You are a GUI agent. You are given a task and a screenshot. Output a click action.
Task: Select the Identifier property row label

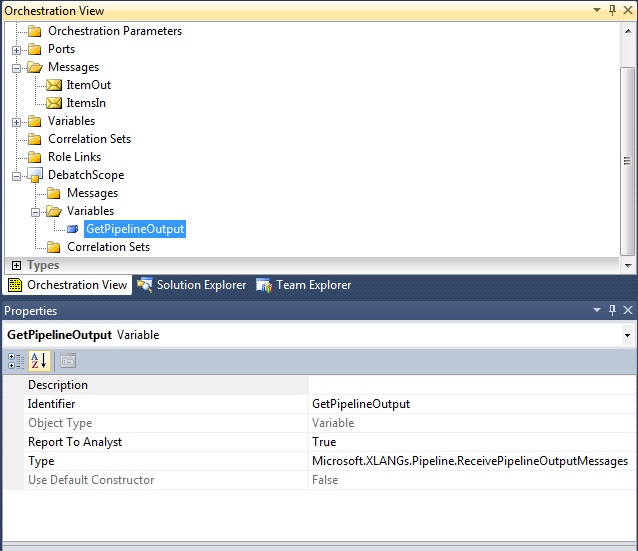point(51,404)
